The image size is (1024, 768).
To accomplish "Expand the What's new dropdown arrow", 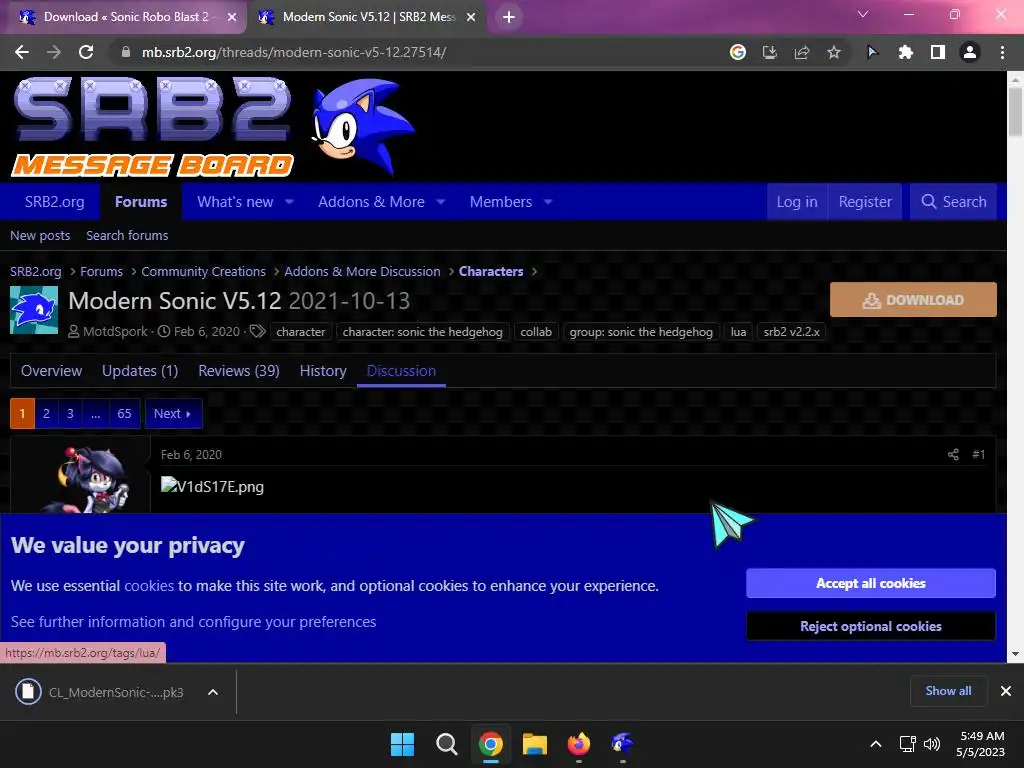I will click(289, 202).
